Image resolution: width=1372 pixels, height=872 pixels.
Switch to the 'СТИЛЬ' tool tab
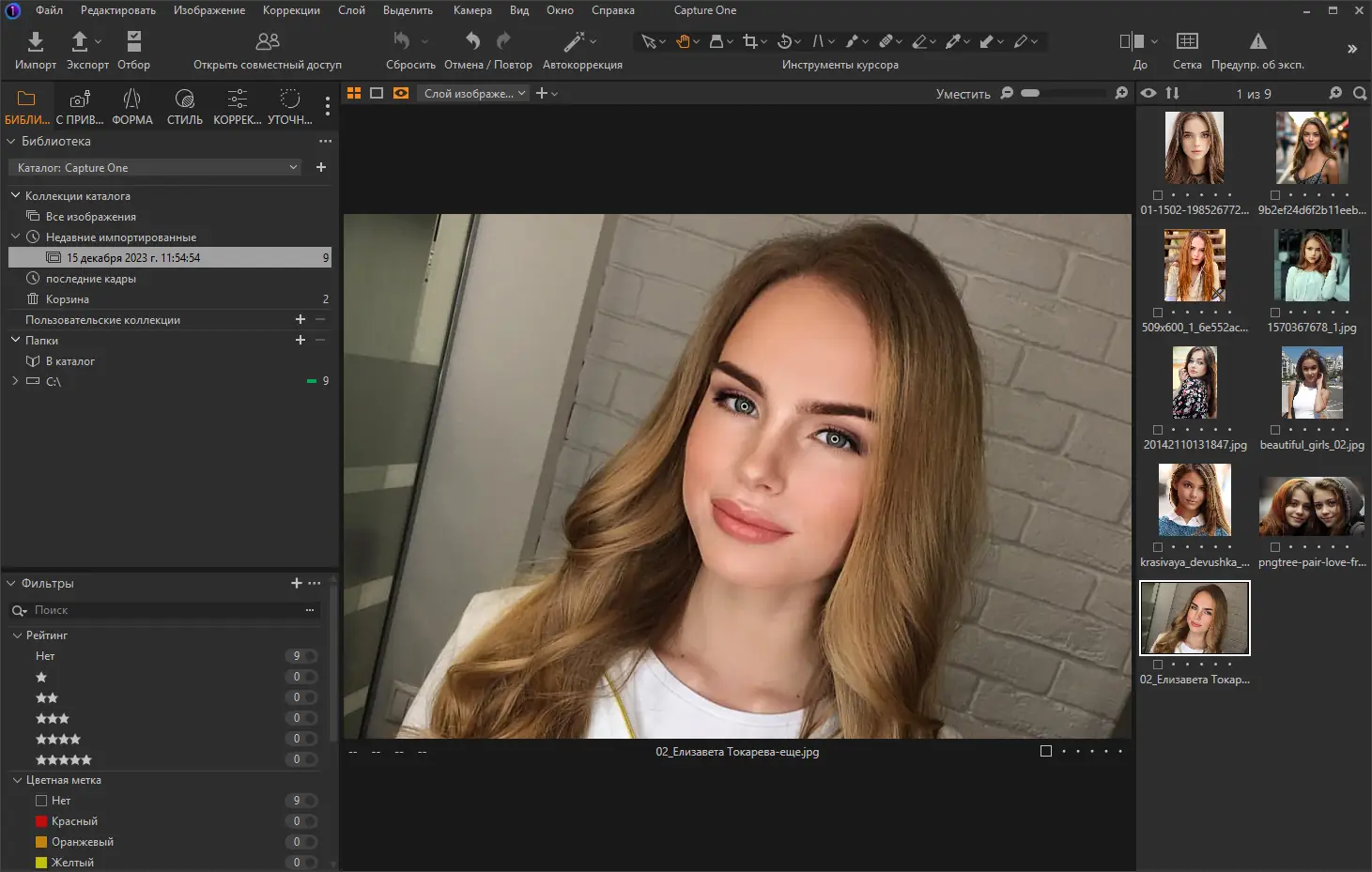(x=184, y=105)
